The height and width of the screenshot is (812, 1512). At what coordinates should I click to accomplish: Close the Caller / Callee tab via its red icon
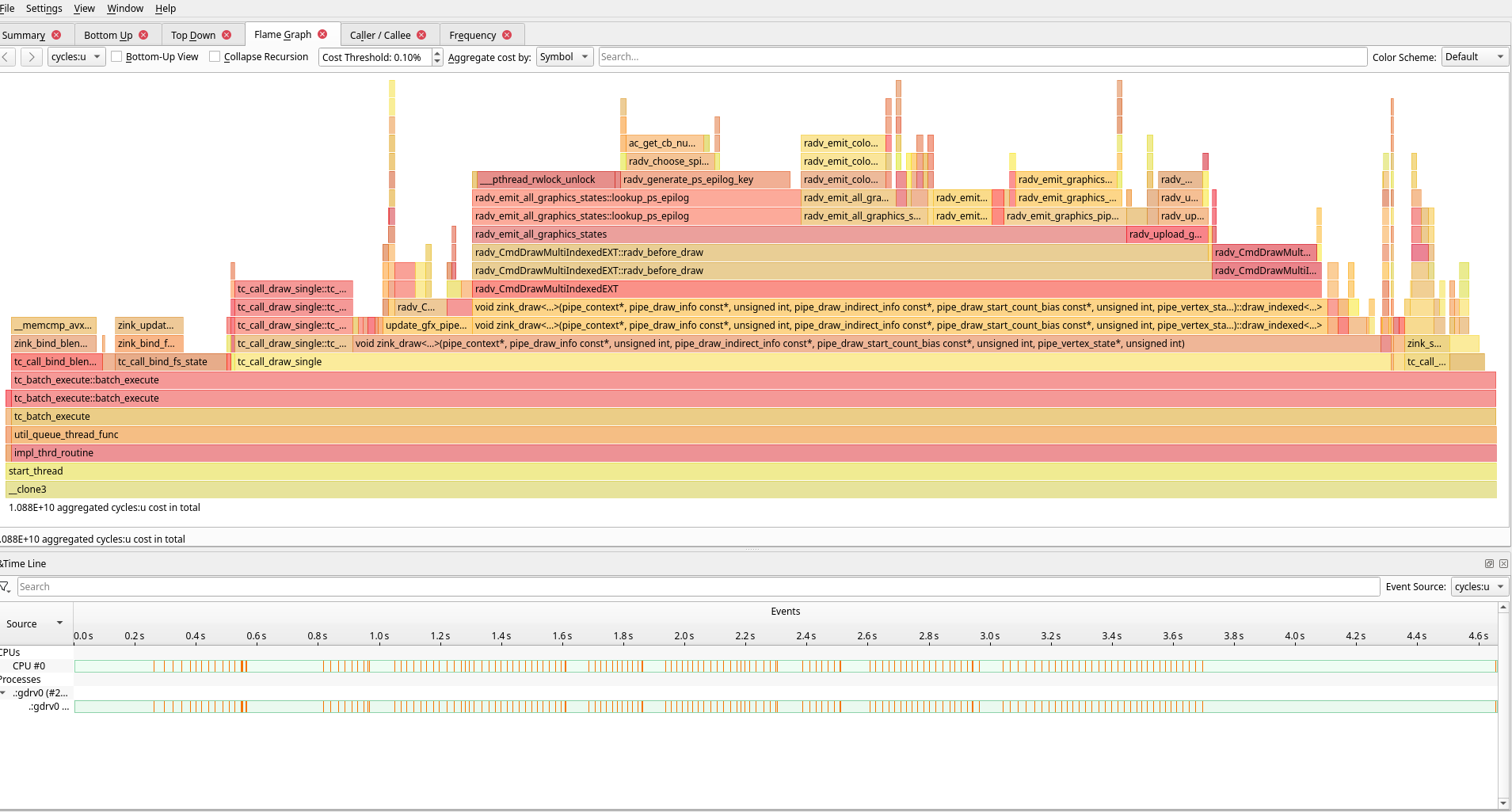(x=421, y=35)
